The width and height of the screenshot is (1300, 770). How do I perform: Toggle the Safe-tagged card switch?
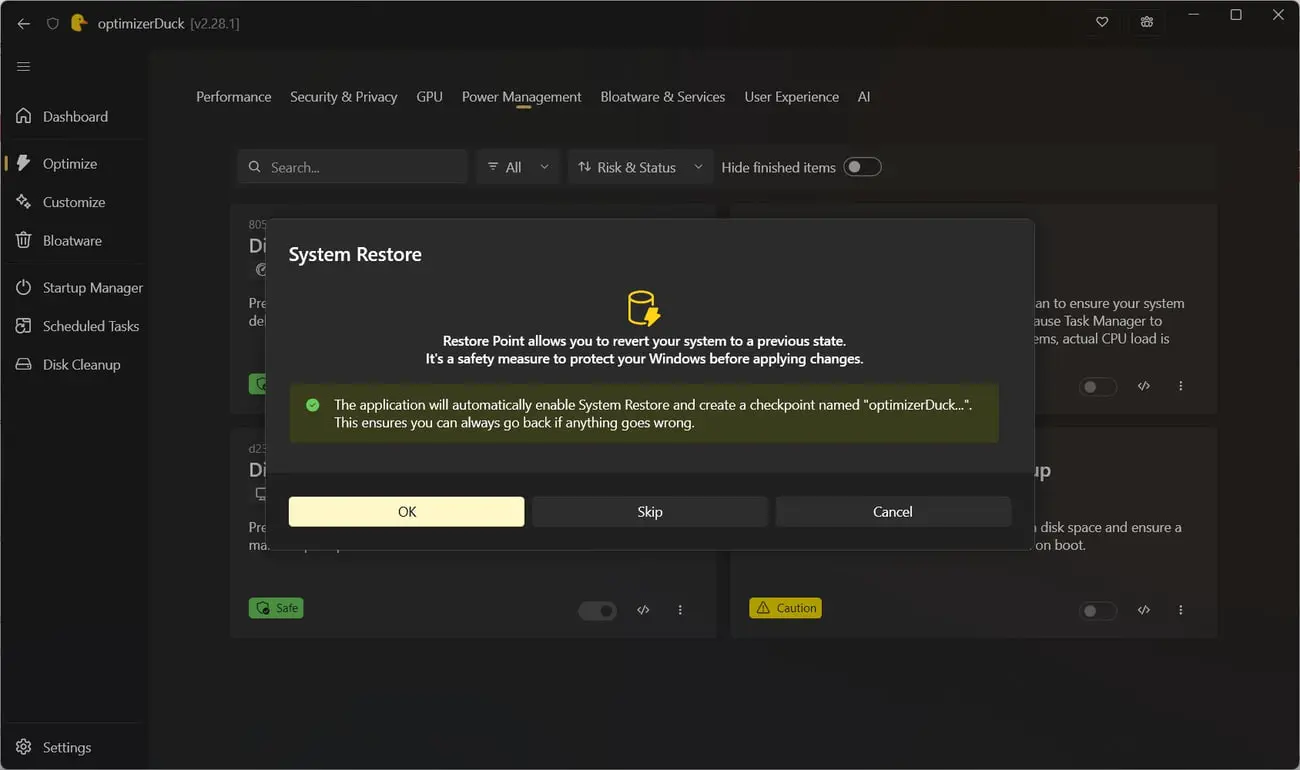coord(597,610)
